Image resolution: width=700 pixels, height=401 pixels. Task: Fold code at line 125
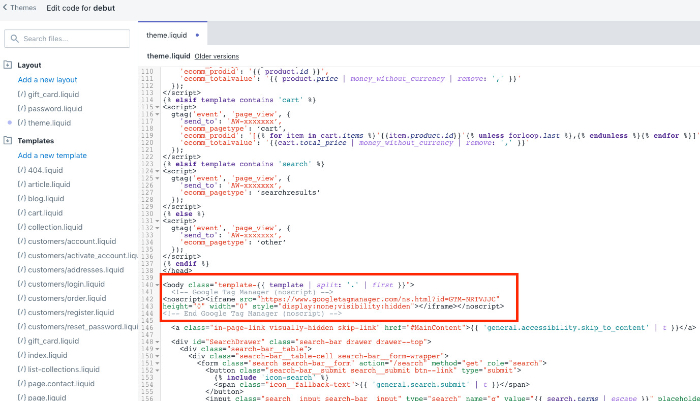[157, 178]
